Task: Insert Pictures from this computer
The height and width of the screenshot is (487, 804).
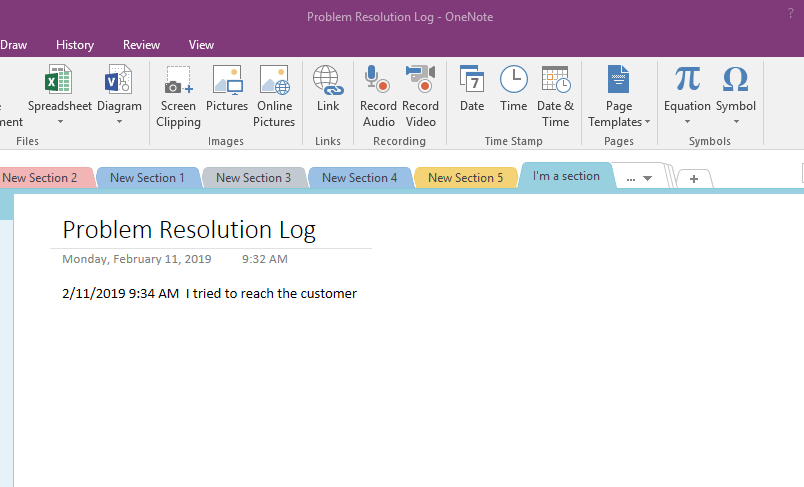Action: [227, 88]
